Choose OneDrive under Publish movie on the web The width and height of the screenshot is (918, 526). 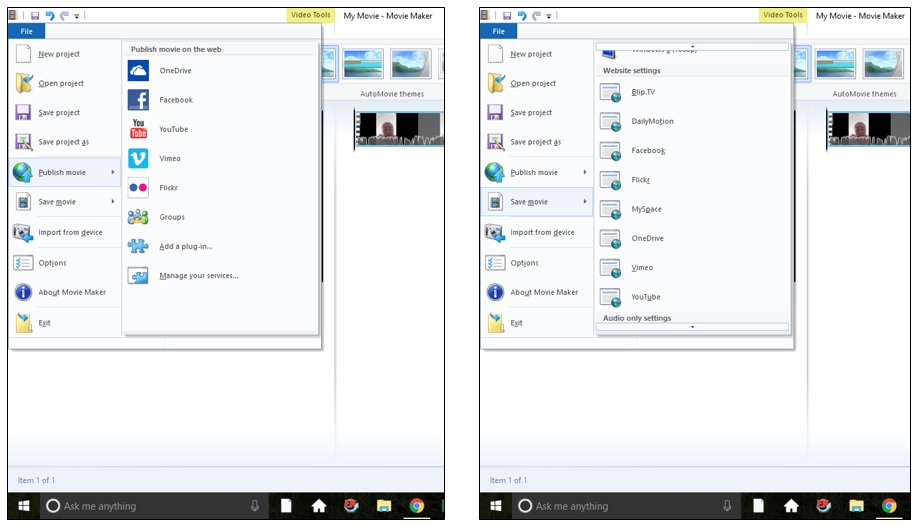tap(221, 71)
